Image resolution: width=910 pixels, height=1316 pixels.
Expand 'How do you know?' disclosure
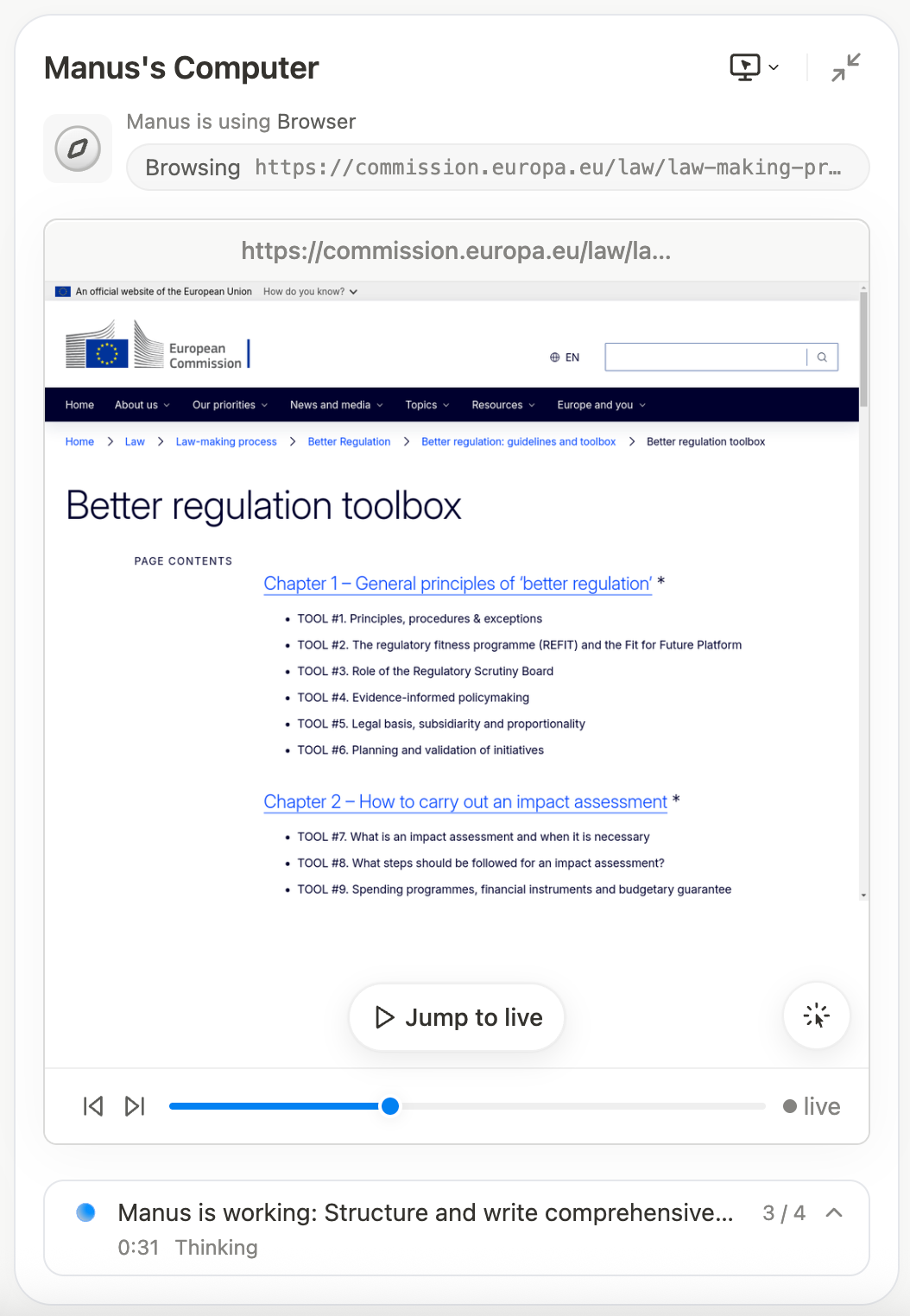310,292
